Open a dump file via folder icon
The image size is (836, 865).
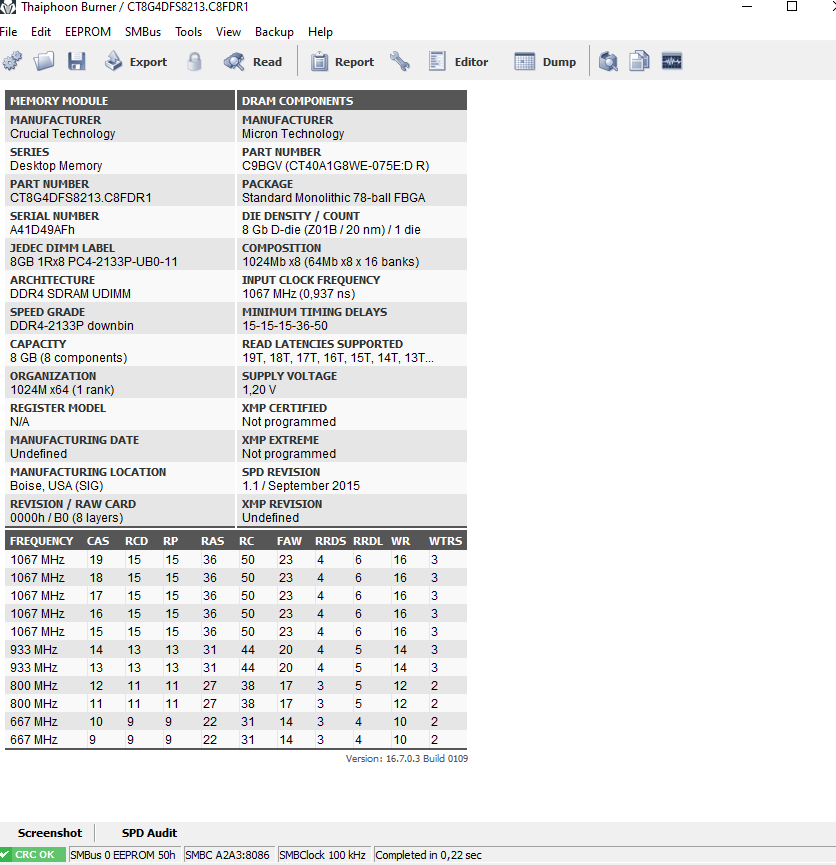point(44,61)
